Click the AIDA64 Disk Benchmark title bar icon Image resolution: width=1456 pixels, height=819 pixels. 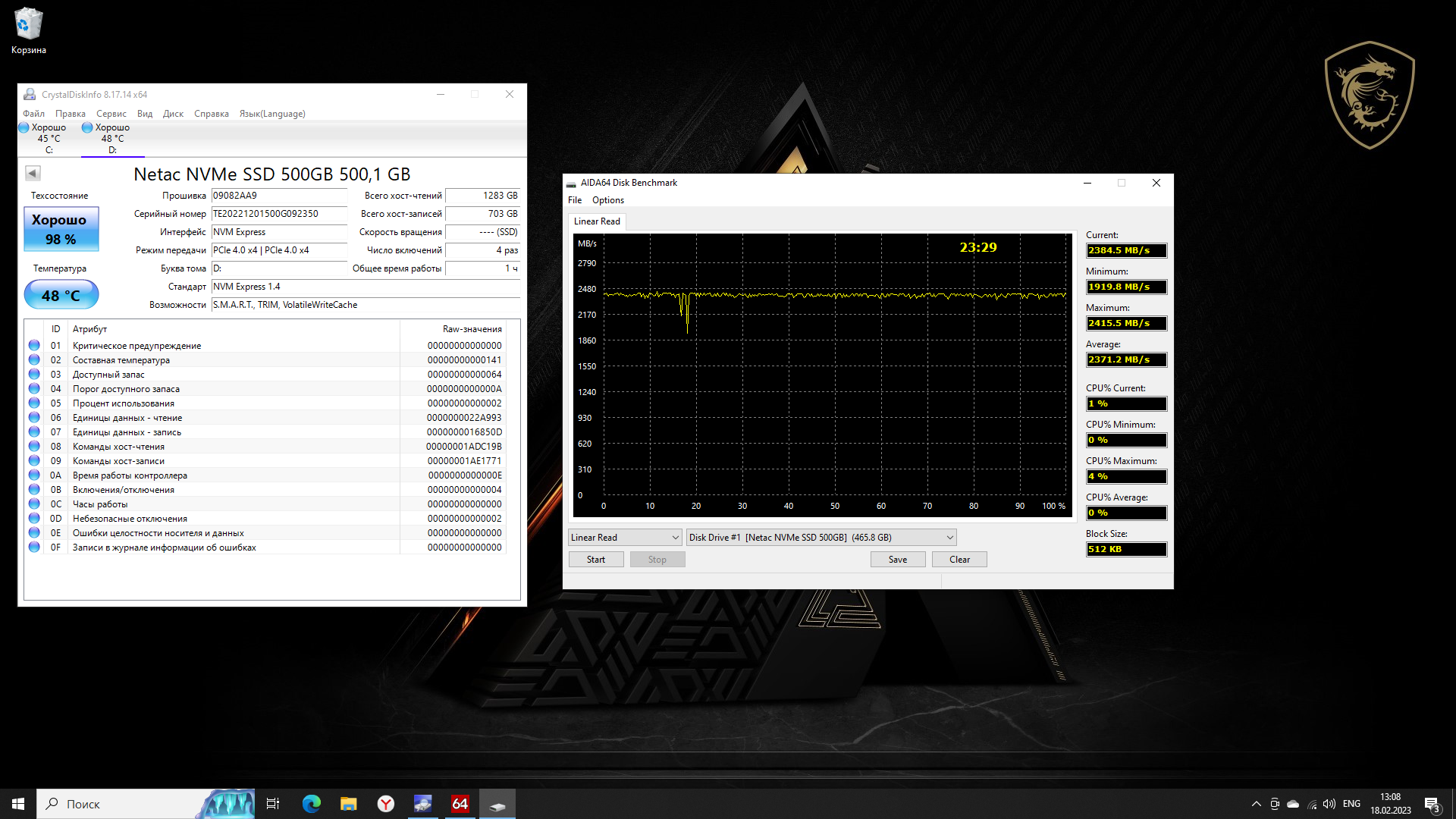tap(571, 184)
